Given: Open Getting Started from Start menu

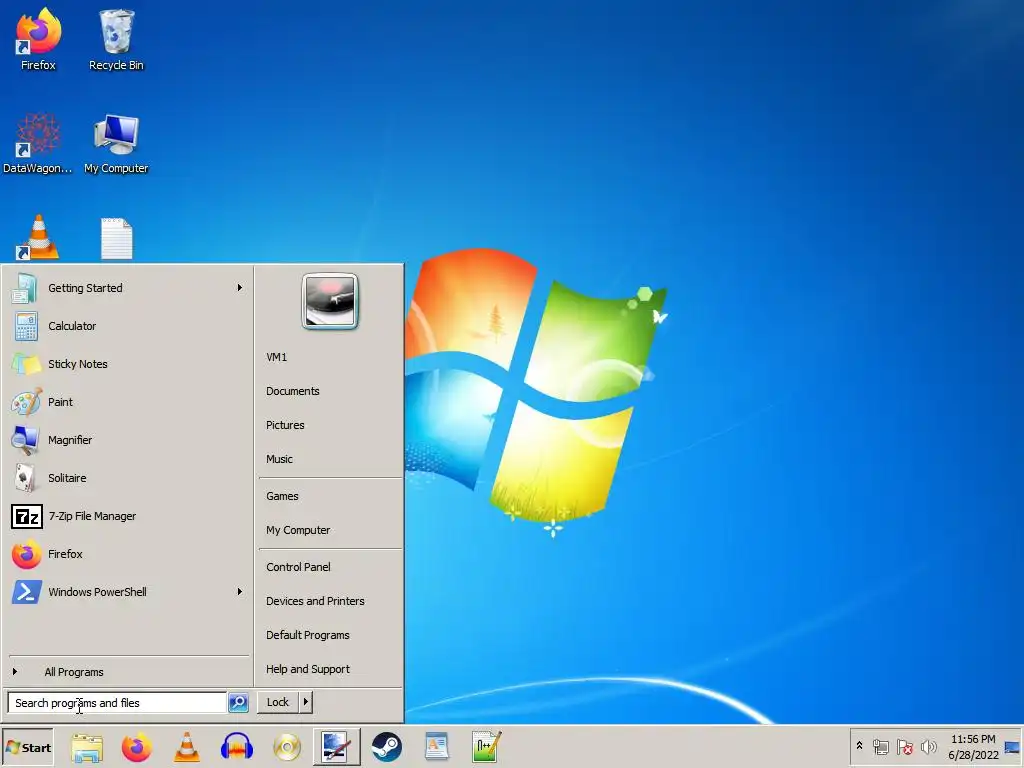Looking at the screenshot, I should click(127, 288).
